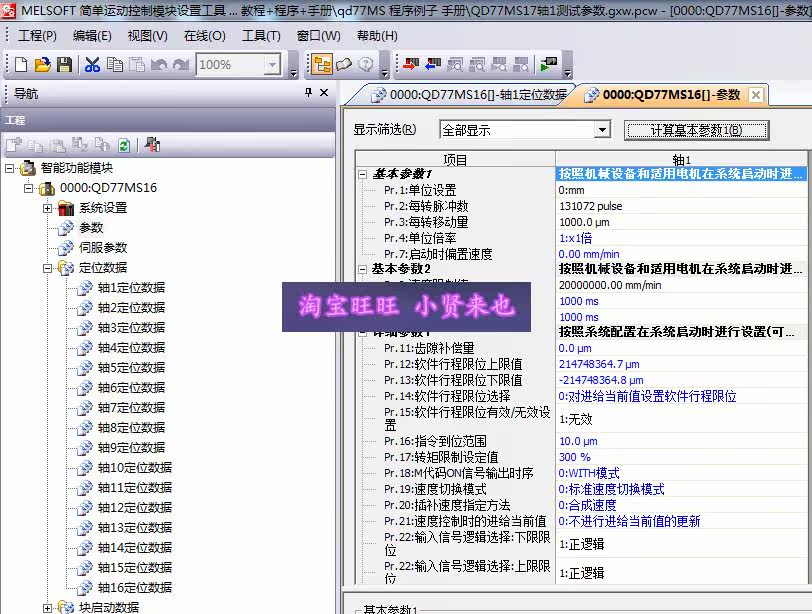Click the 轴1 column header
The image size is (812, 614).
pyautogui.click(x=681, y=159)
